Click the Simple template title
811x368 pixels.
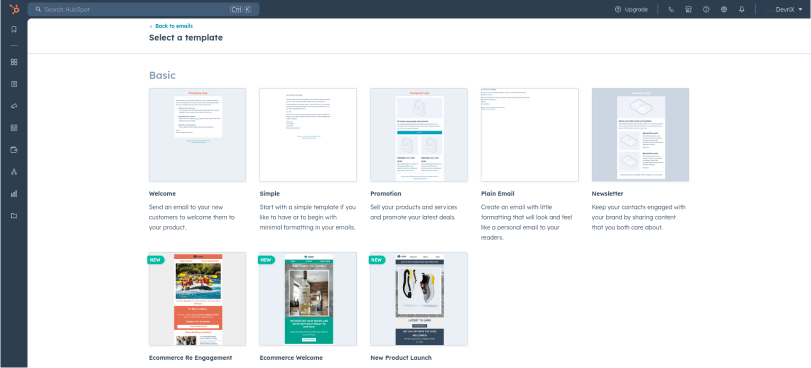click(x=269, y=194)
